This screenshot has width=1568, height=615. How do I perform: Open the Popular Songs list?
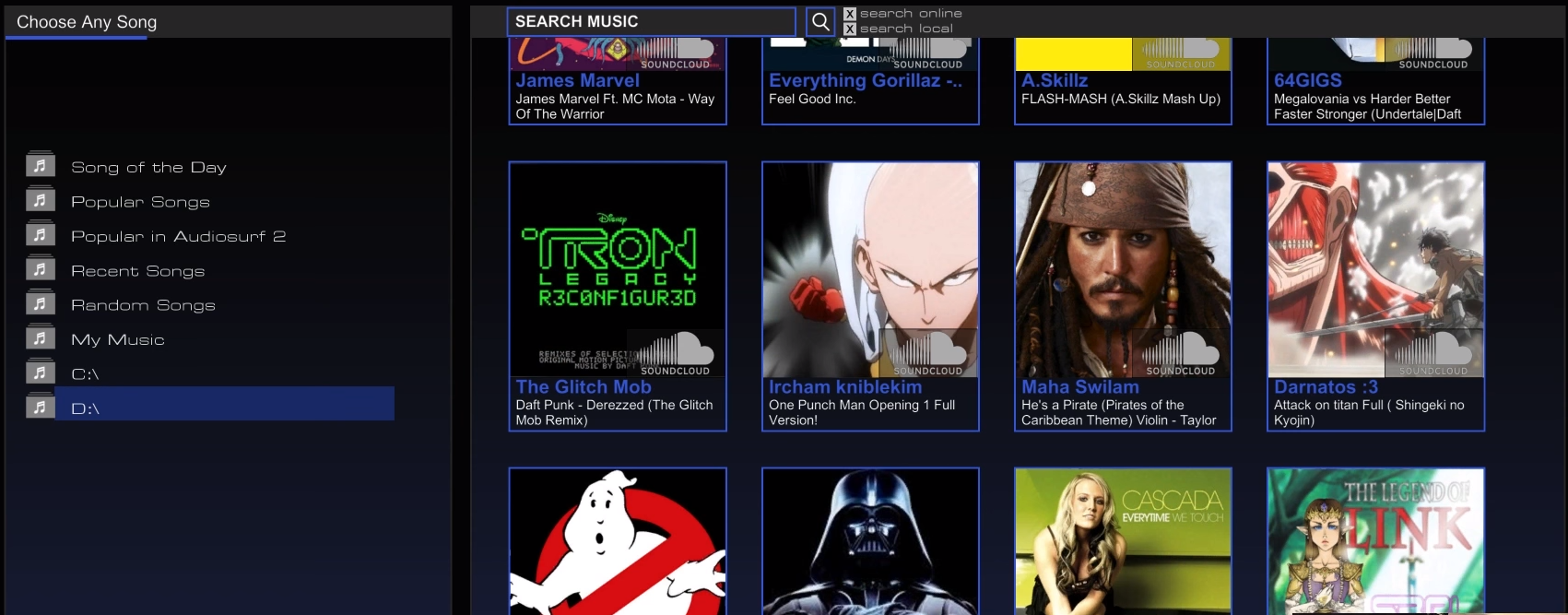pos(140,202)
